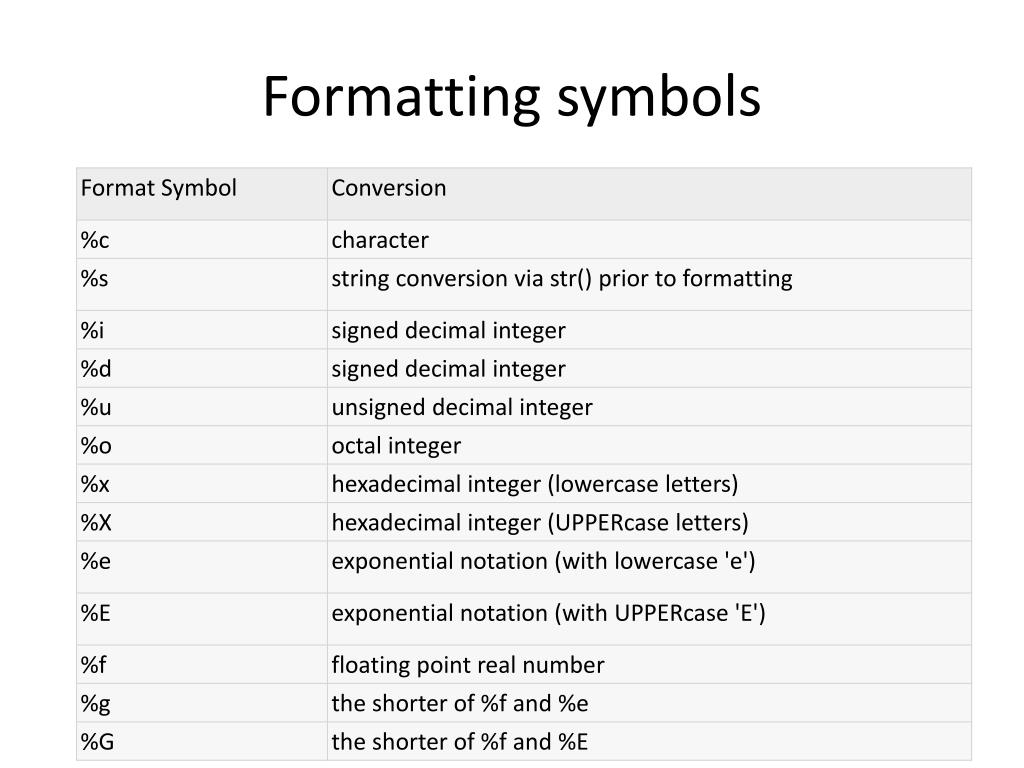Click the 'character' conversion cell
The image size is (1024, 768).
649,240
